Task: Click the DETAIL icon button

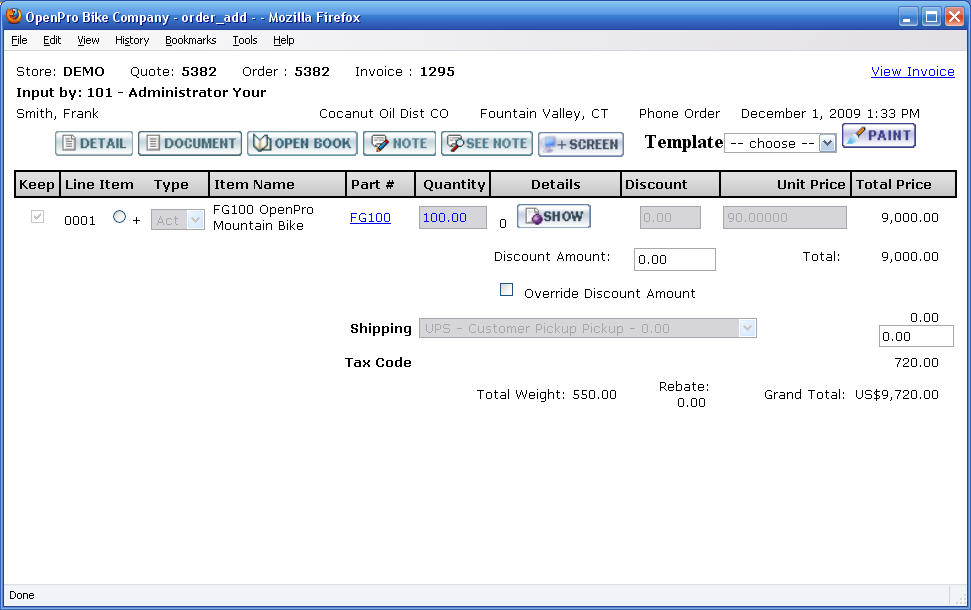Action: [94, 144]
